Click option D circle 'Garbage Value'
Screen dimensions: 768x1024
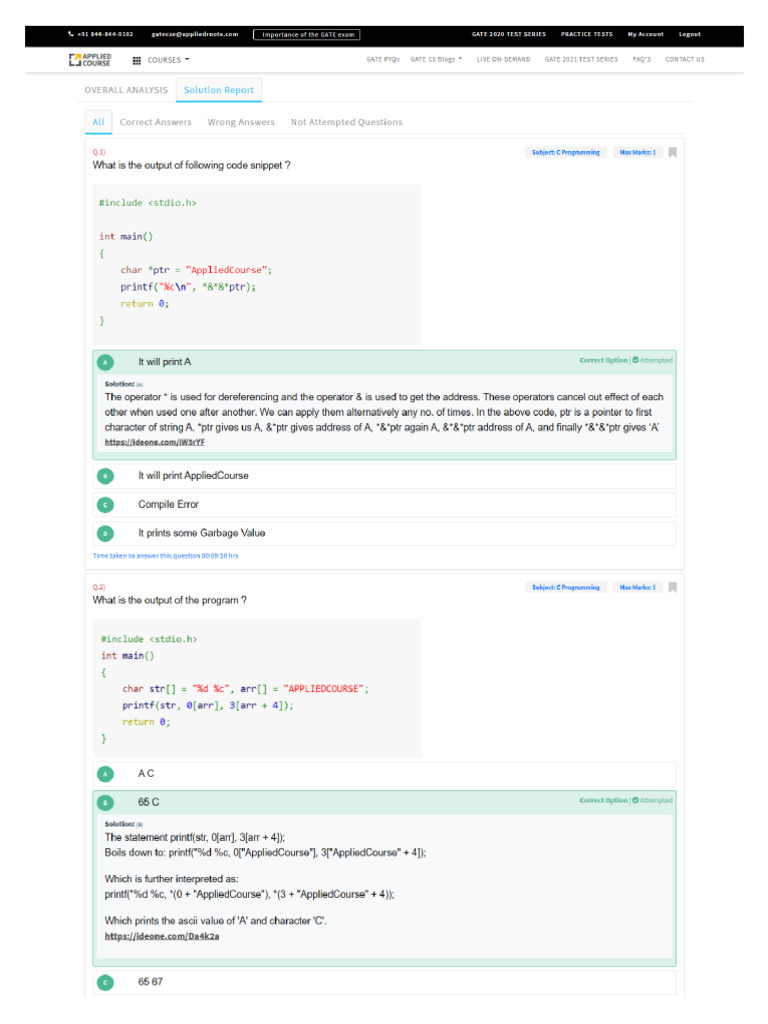click(x=106, y=533)
